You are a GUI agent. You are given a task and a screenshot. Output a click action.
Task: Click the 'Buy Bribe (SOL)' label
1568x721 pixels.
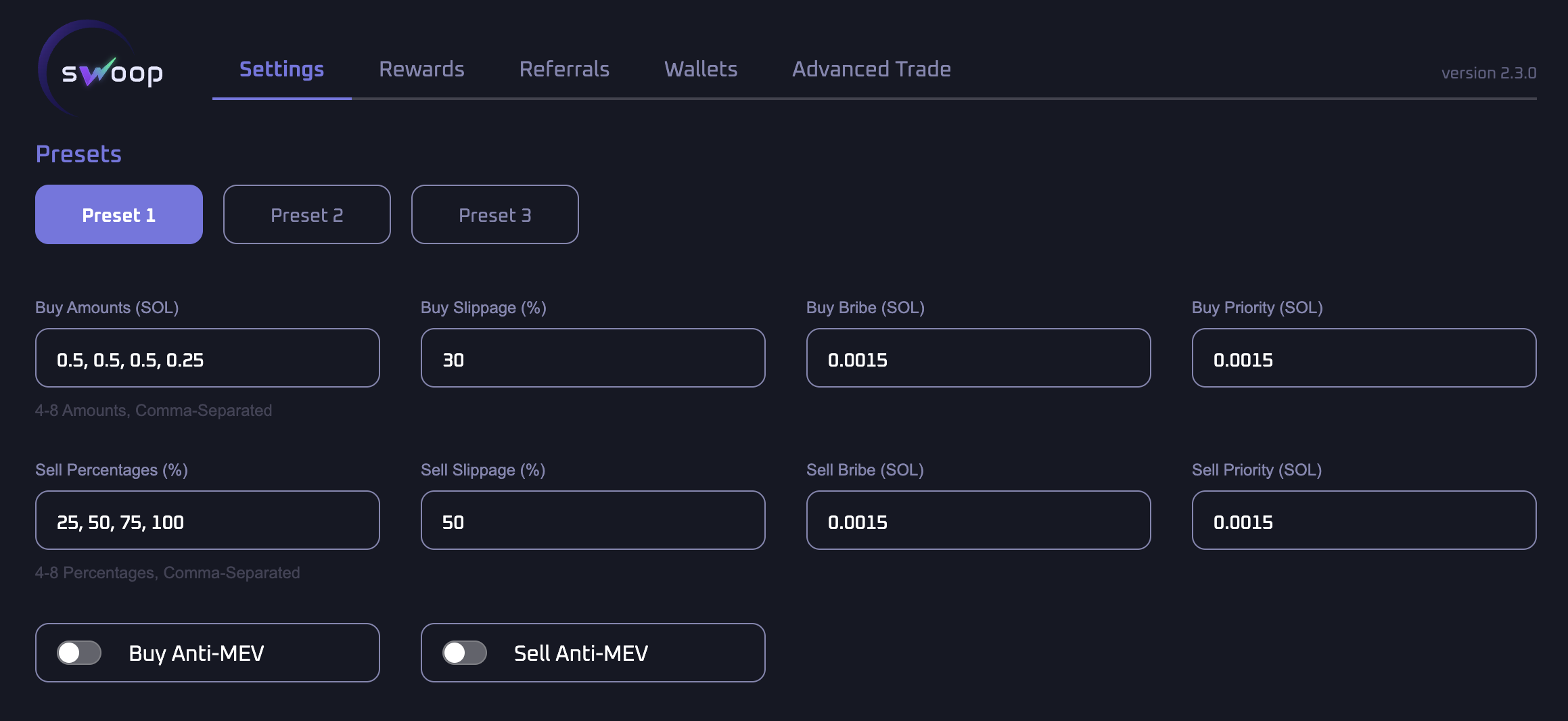(866, 308)
